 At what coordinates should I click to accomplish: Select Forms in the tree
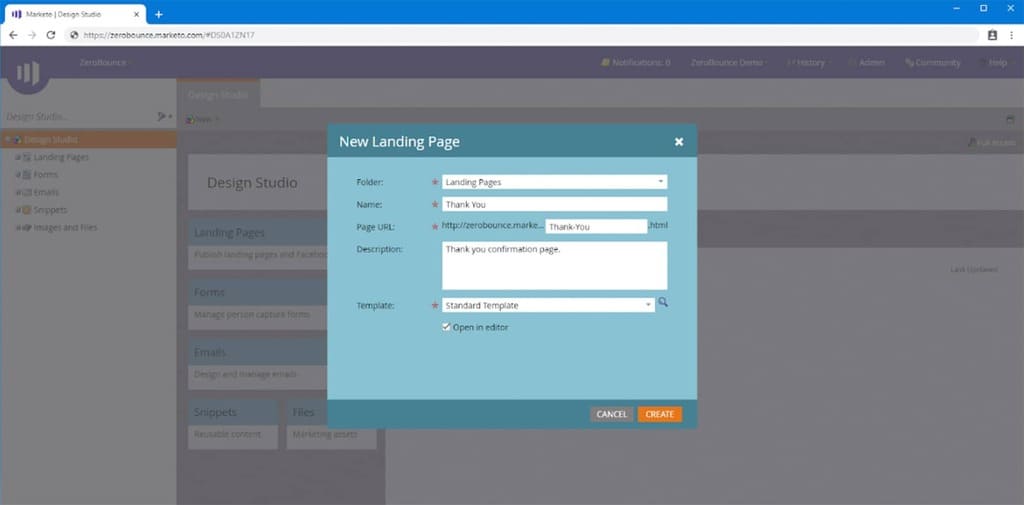coord(46,175)
